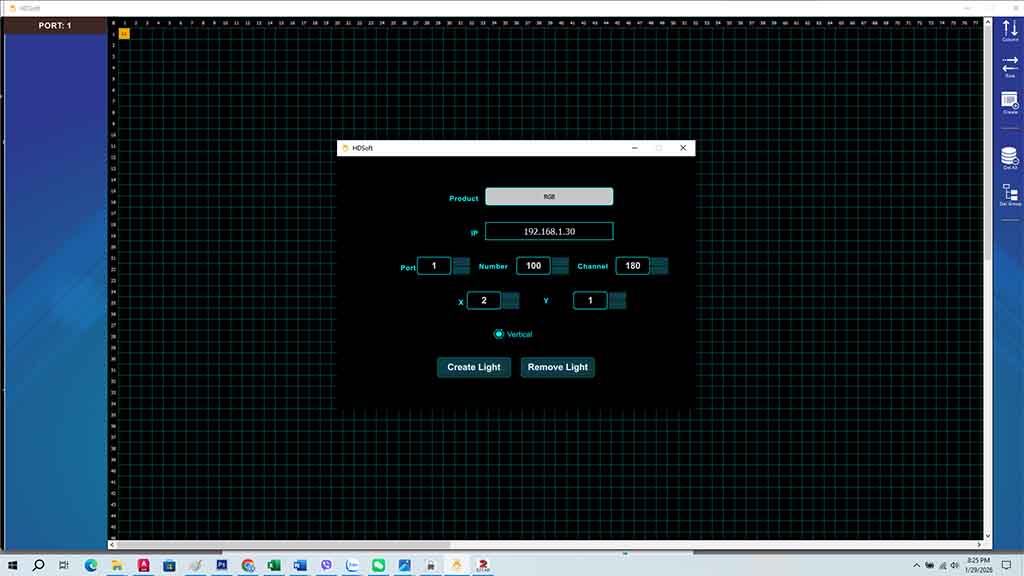Click the Column icon in right sidebar
This screenshot has height=576, width=1024.
tap(1009, 30)
